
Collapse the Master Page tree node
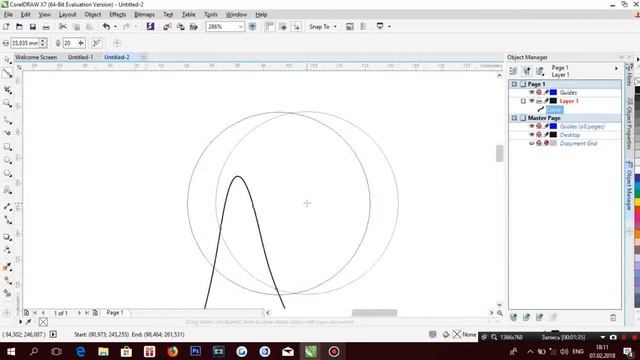pyautogui.click(x=514, y=118)
